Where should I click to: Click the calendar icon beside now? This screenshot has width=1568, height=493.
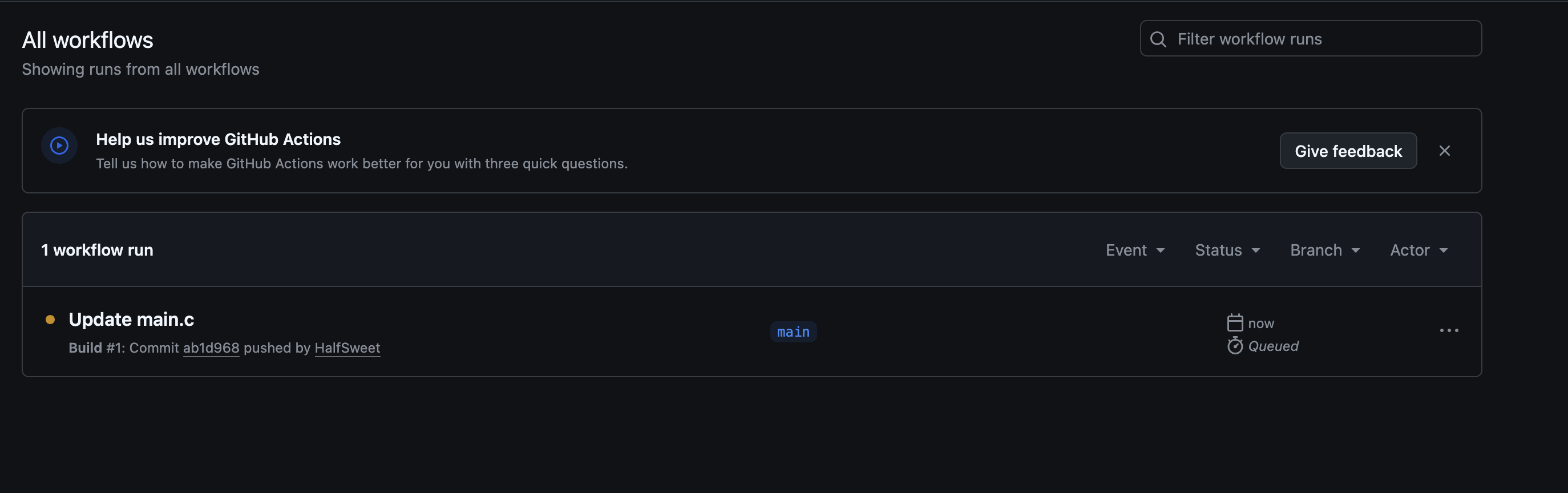point(1235,322)
